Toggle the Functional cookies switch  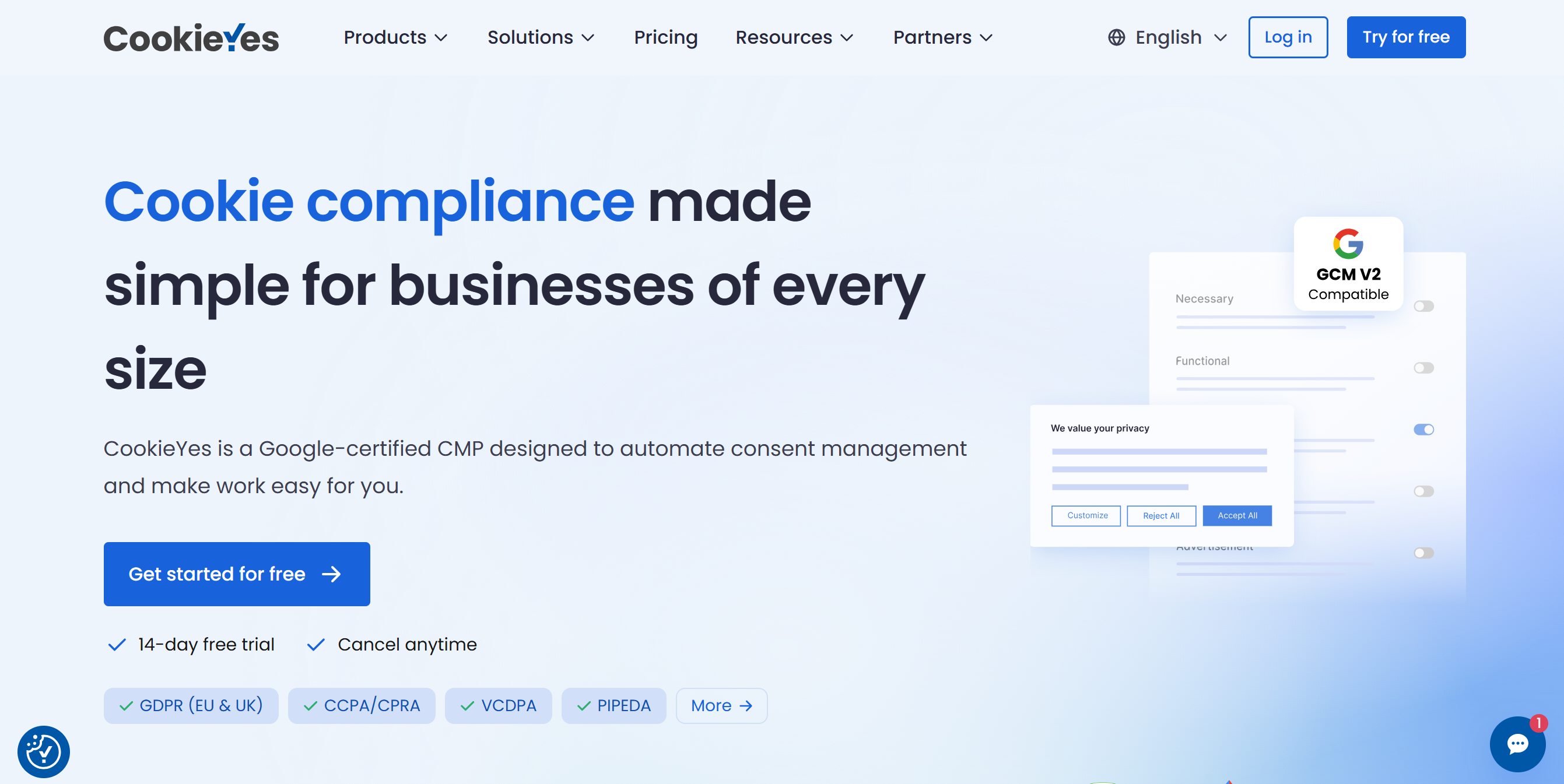pyautogui.click(x=1423, y=368)
